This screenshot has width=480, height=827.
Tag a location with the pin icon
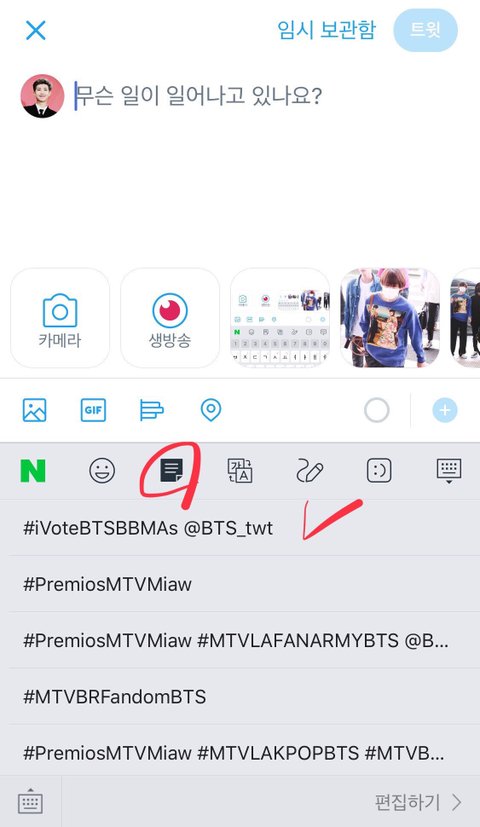[x=211, y=410]
